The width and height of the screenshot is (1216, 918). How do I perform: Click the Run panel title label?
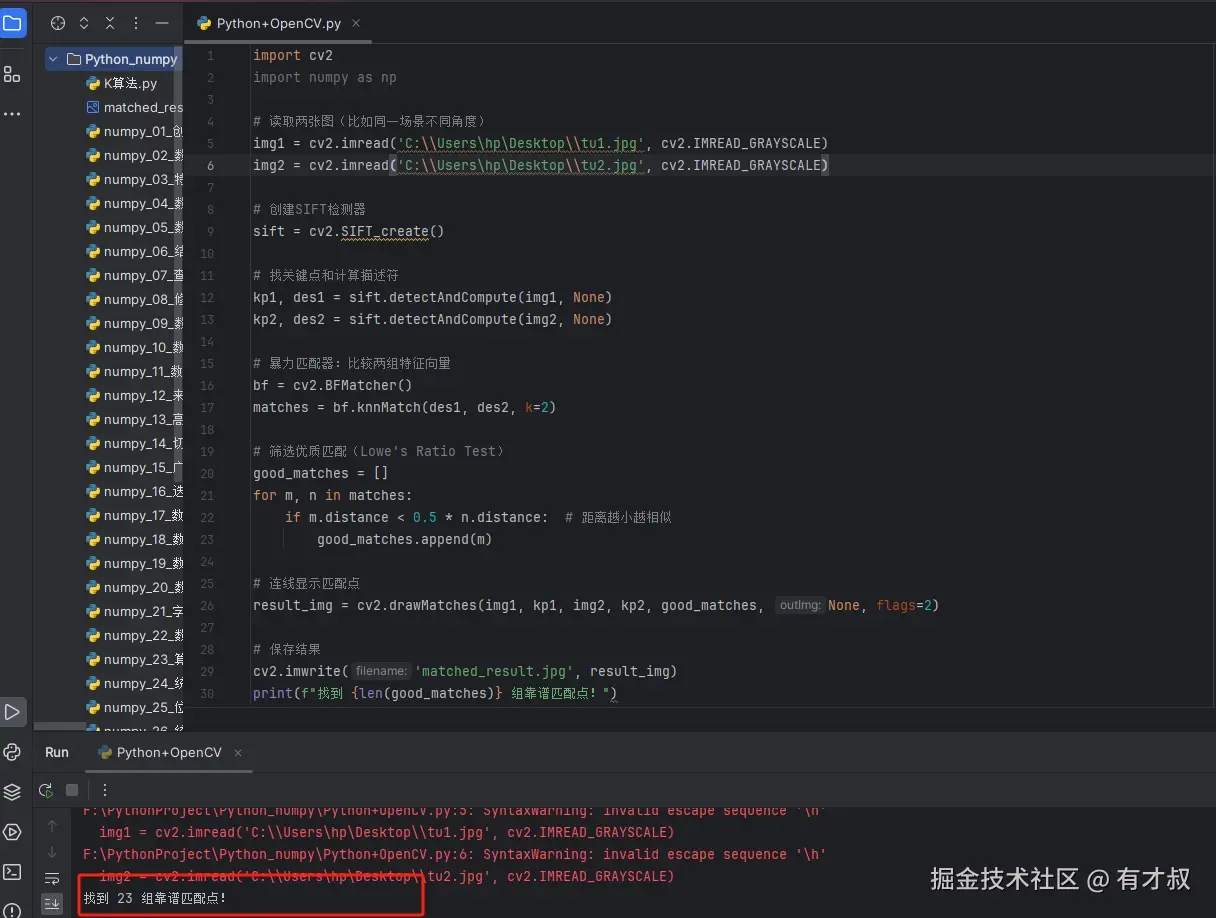tap(57, 752)
